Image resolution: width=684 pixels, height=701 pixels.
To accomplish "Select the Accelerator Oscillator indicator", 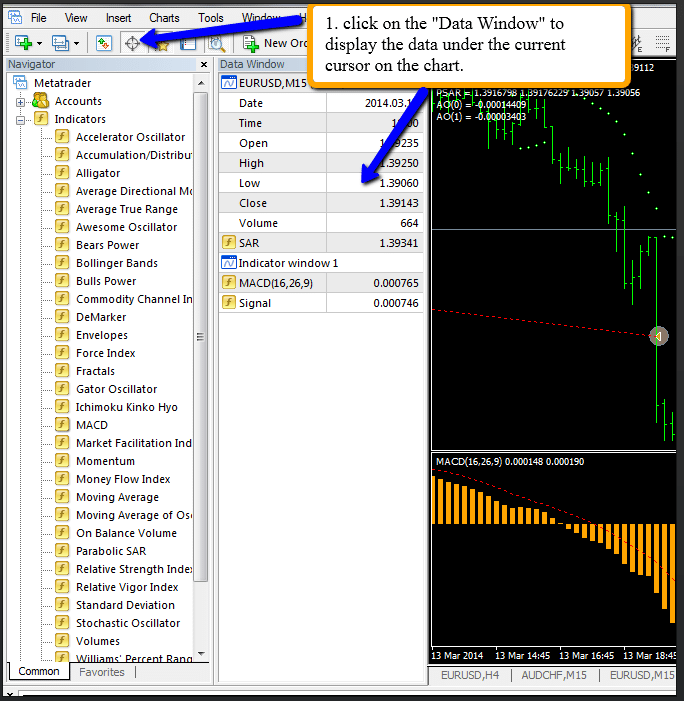I will coord(130,137).
